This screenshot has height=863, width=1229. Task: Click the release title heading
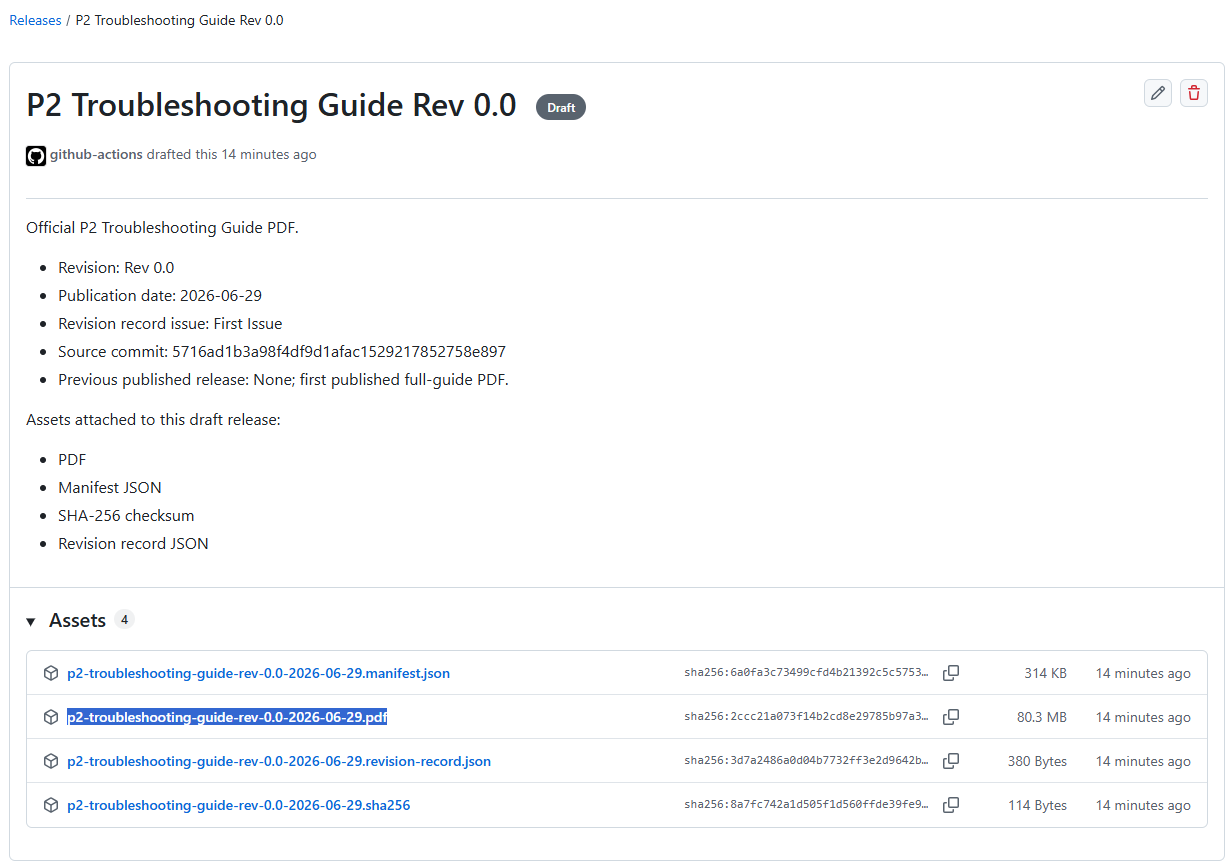click(271, 105)
